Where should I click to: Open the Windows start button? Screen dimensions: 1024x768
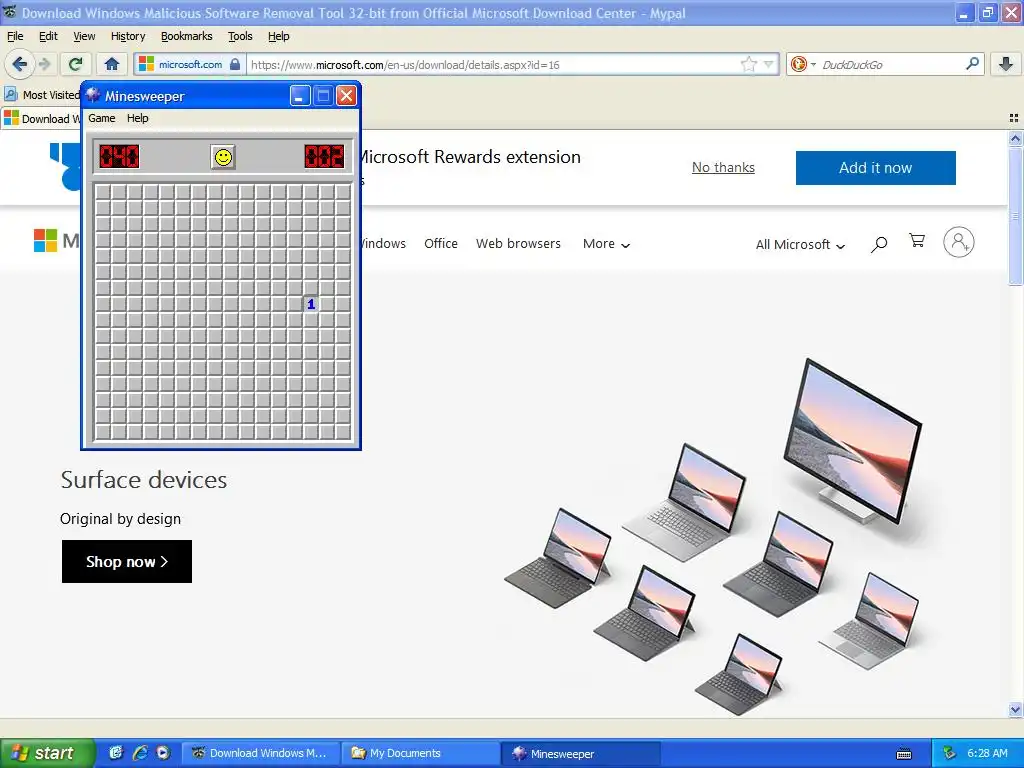coord(47,753)
